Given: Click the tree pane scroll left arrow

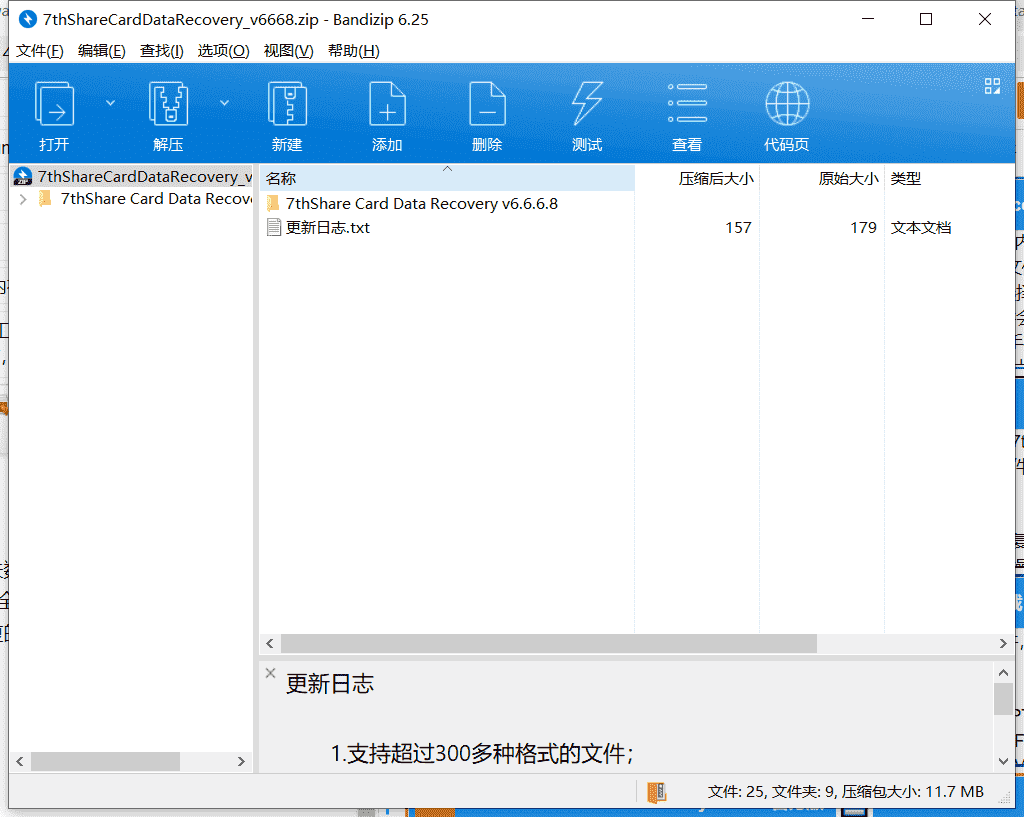Looking at the screenshot, I should click(x=20, y=761).
